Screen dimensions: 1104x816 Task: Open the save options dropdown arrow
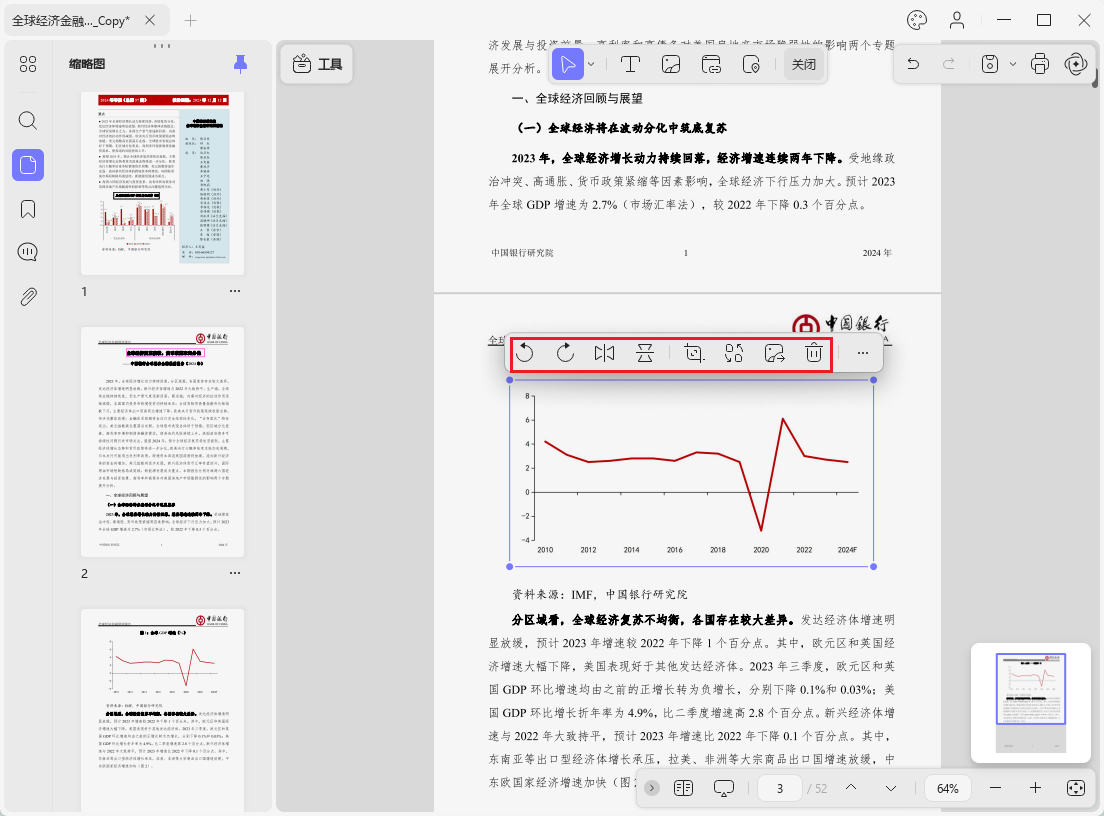pos(1013,64)
